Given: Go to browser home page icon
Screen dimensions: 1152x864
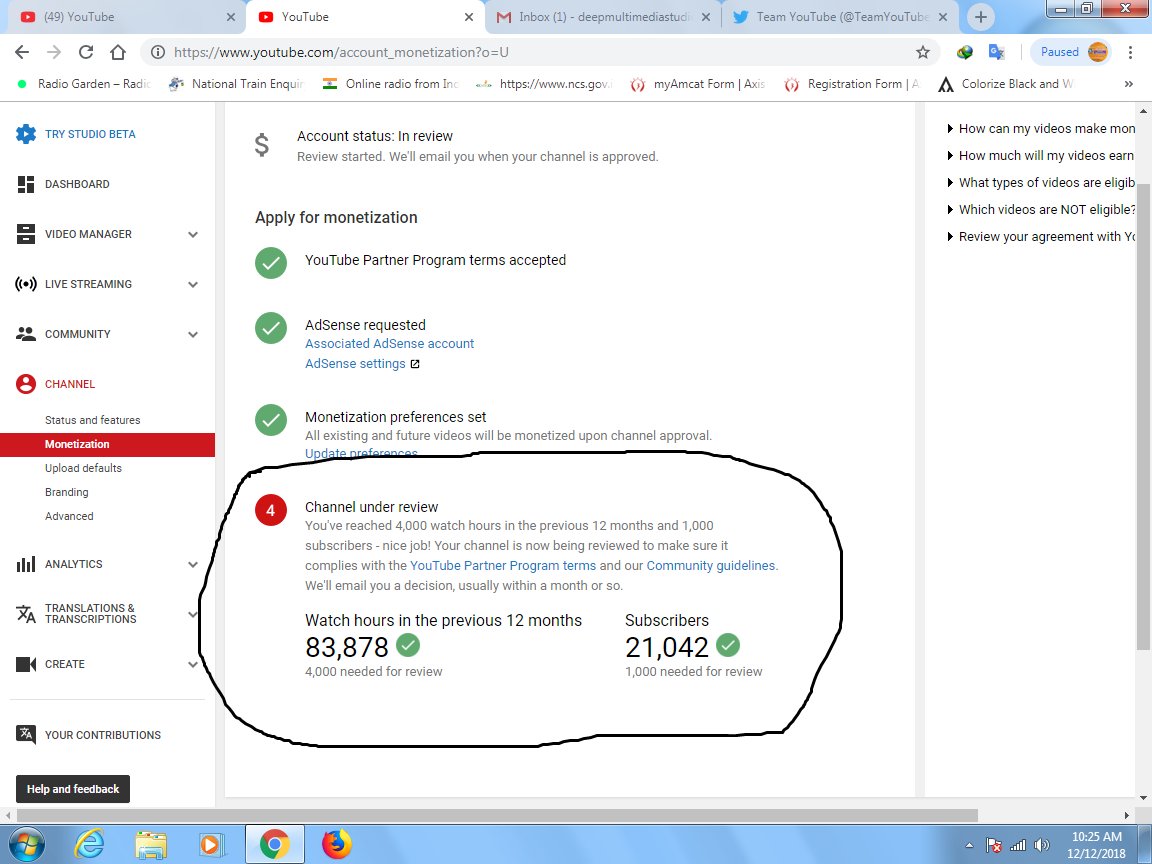Looking at the screenshot, I should [118, 51].
